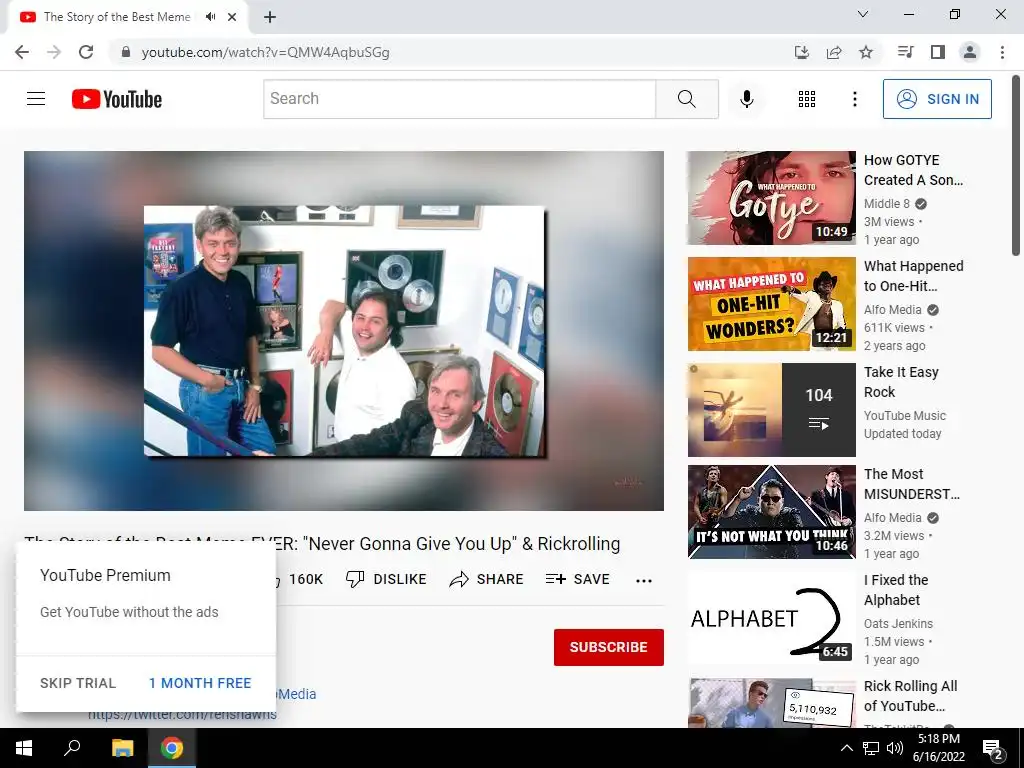Open One-Hit Wonders video thumbnail
Image resolution: width=1024 pixels, height=768 pixels.
click(x=771, y=304)
